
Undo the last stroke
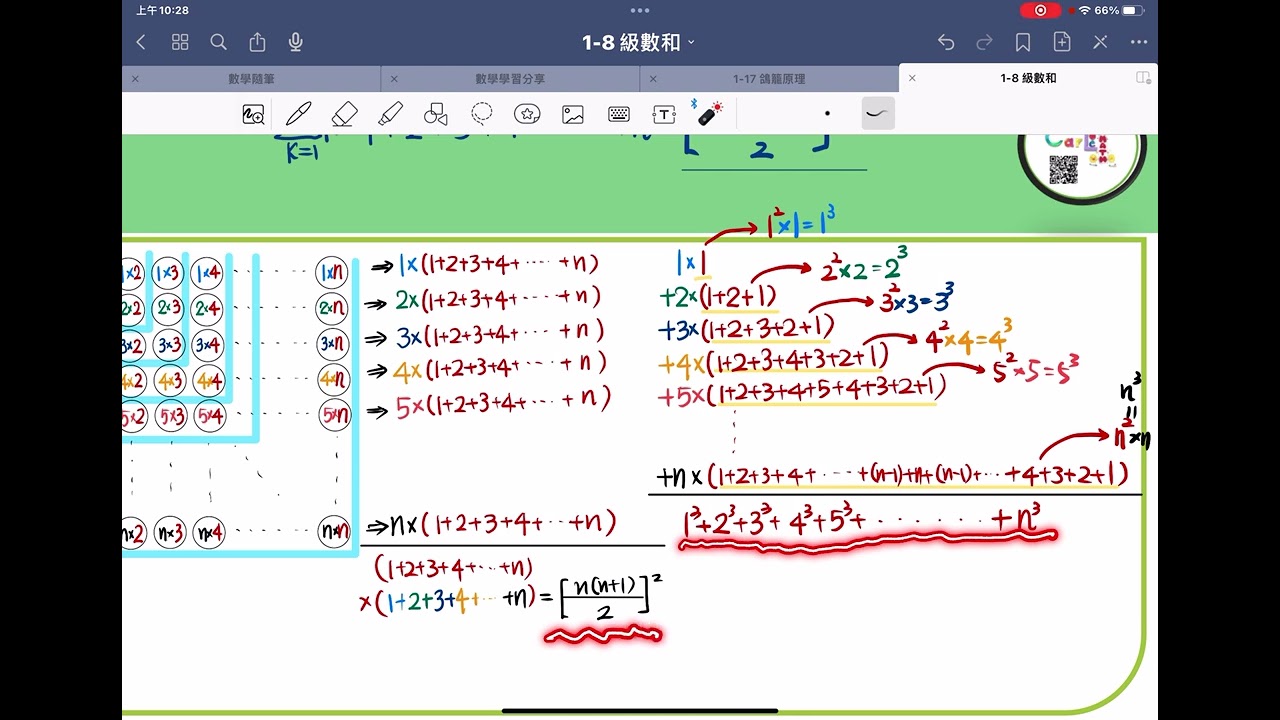coord(946,42)
